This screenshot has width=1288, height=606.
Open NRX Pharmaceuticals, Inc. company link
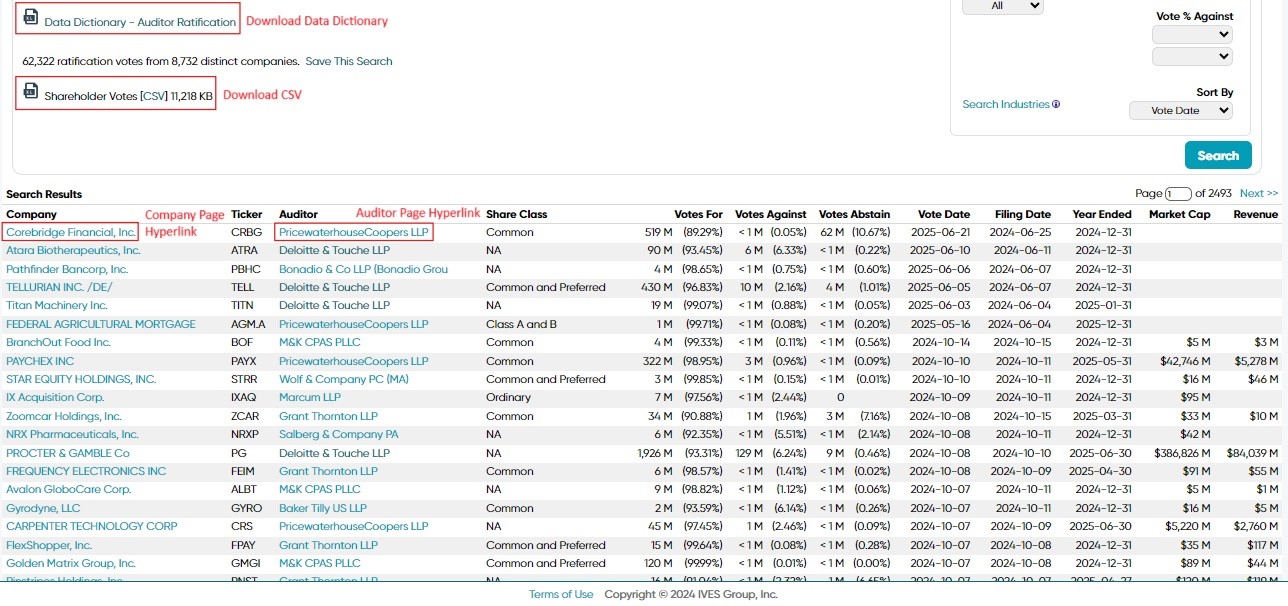click(x=72, y=434)
